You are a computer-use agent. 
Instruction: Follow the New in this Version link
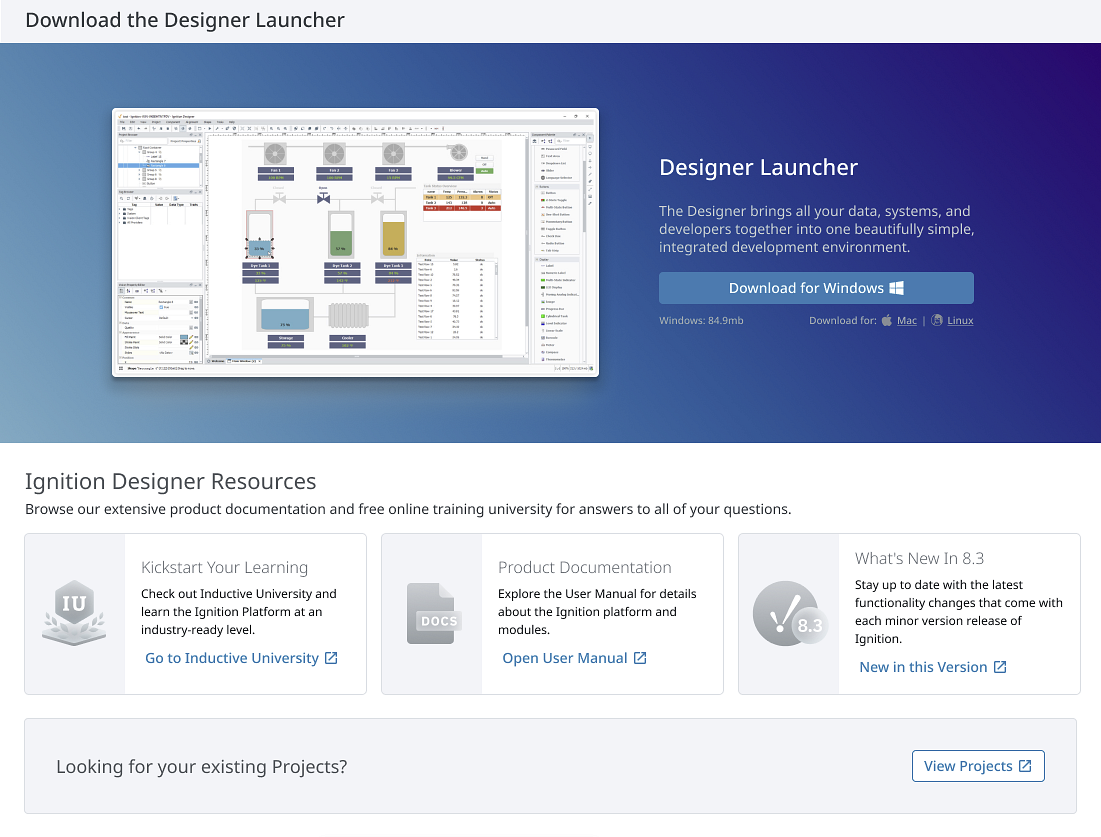(x=932, y=667)
